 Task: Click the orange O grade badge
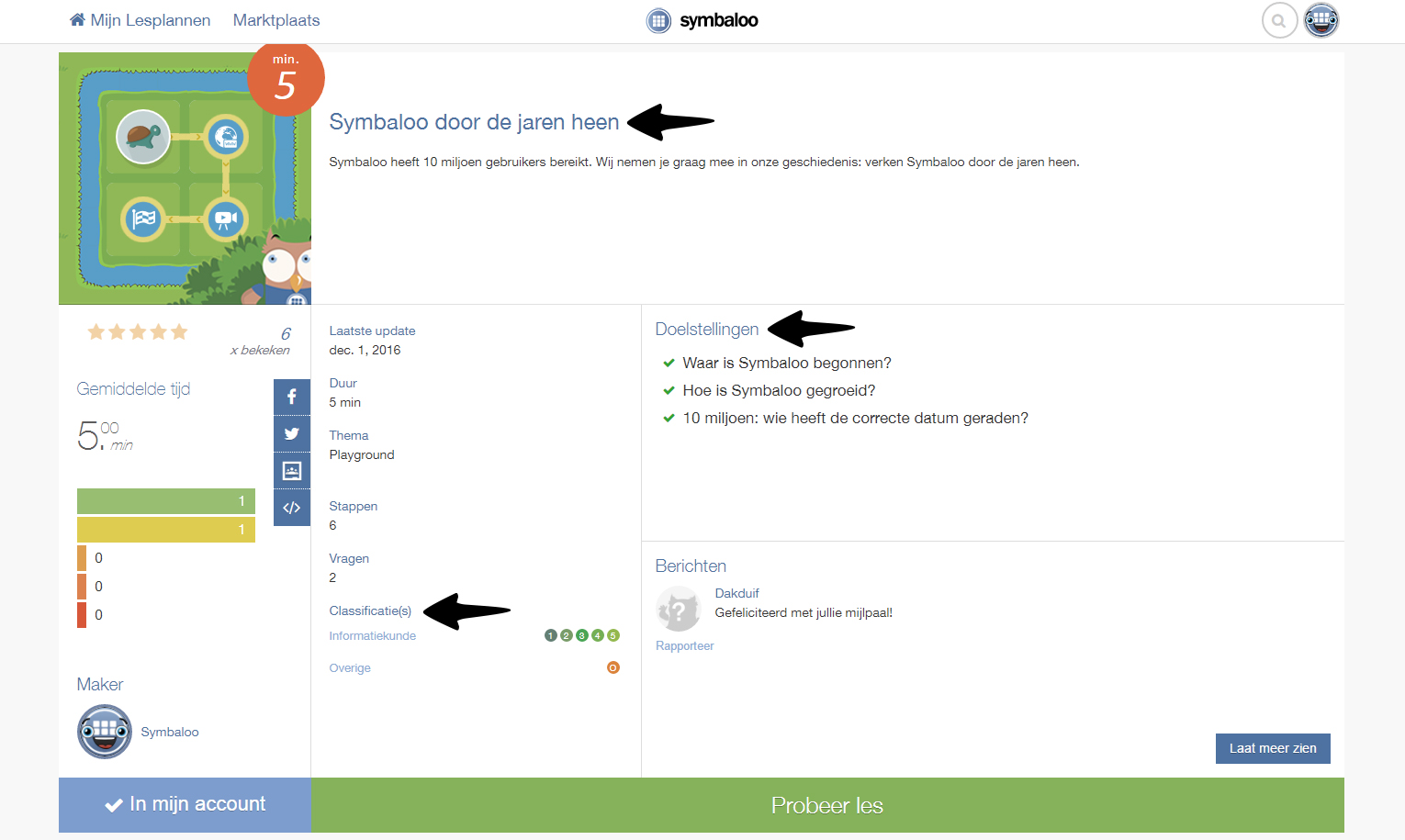(x=613, y=667)
